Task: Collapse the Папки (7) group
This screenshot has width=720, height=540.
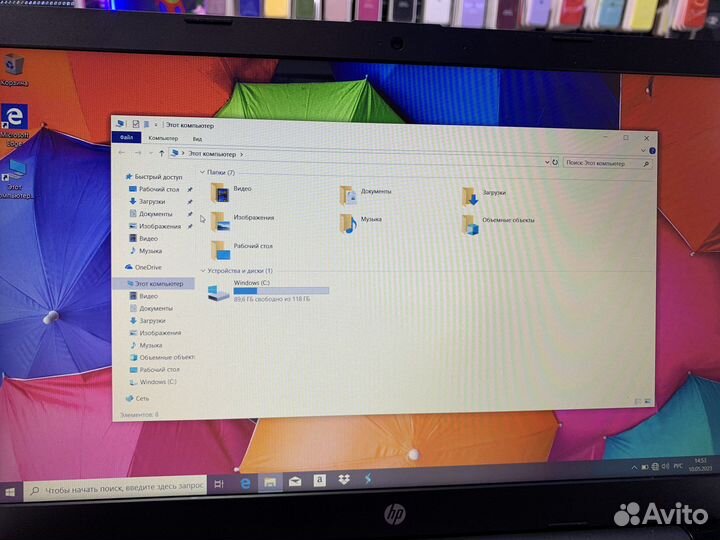Action: (204, 172)
